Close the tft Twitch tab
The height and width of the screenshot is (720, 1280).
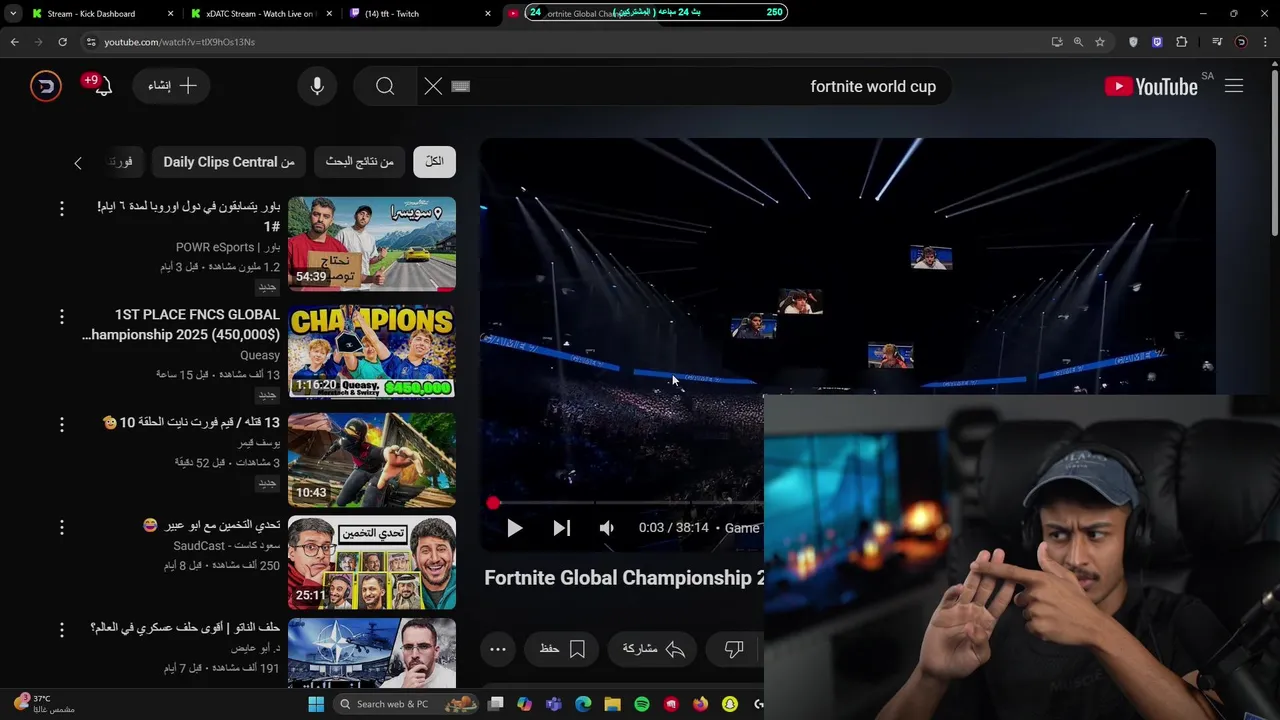[x=488, y=14]
